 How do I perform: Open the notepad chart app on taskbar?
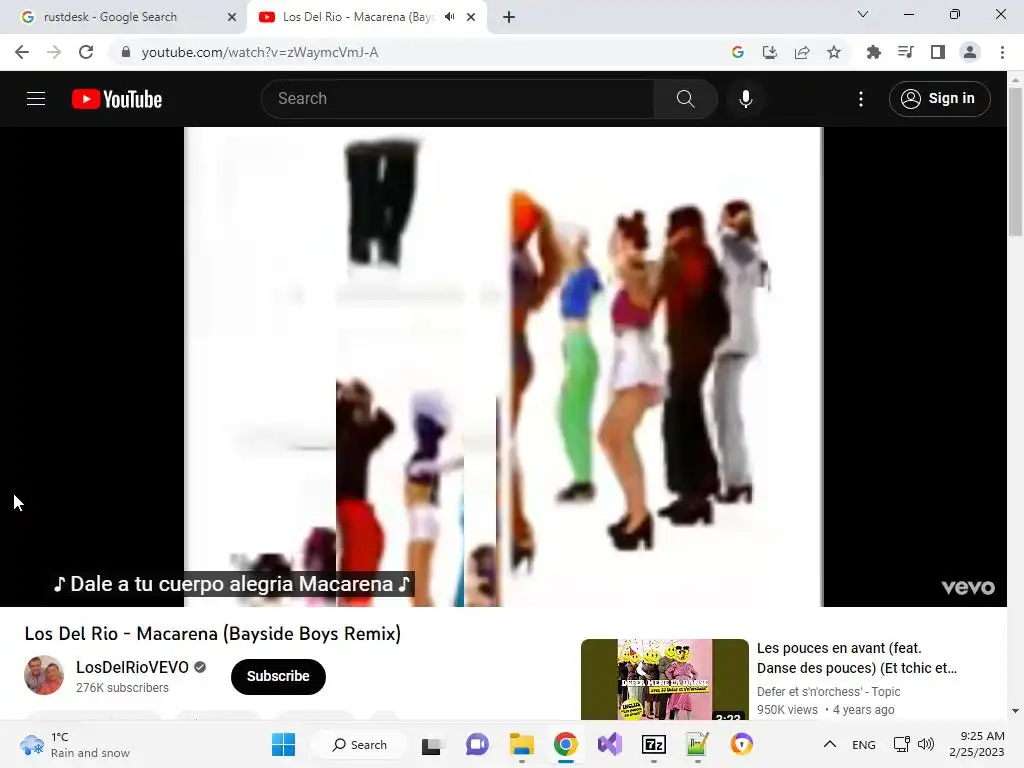[x=697, y=744]
